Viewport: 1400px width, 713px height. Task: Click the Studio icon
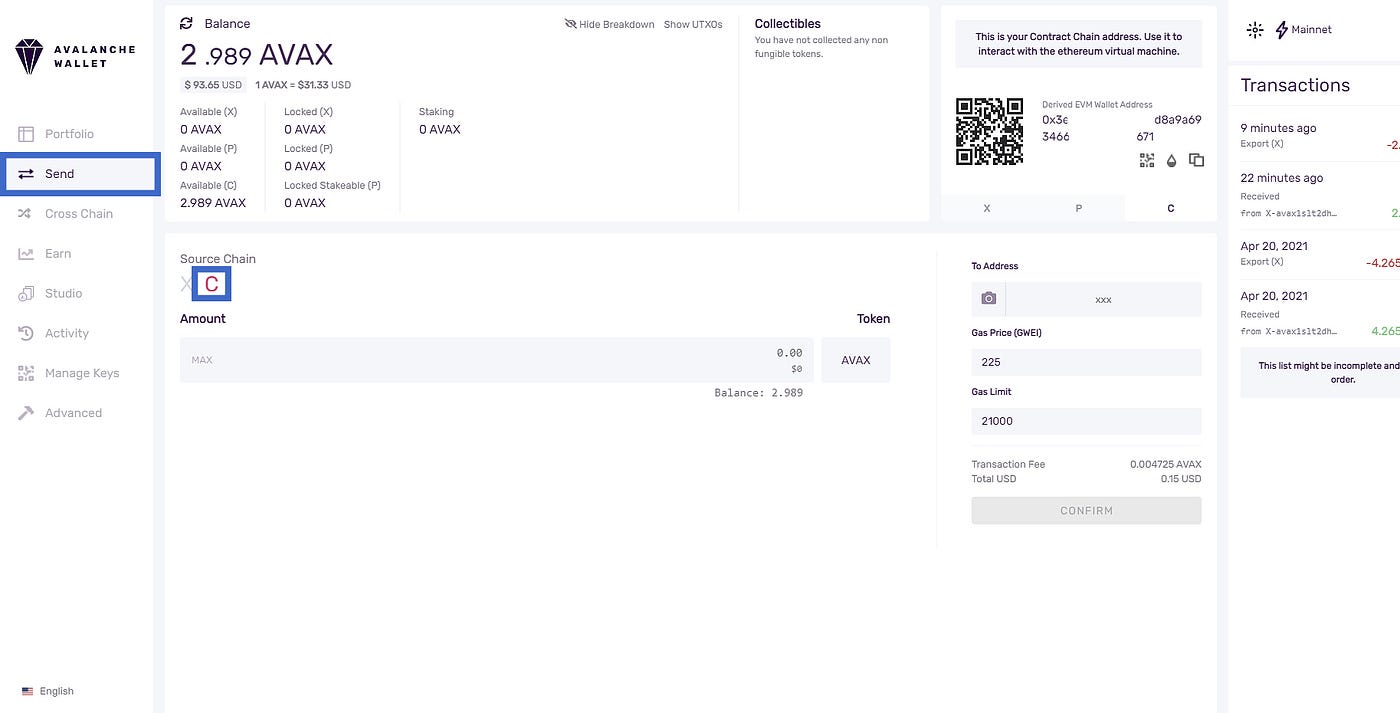click(x=26, y=294)
